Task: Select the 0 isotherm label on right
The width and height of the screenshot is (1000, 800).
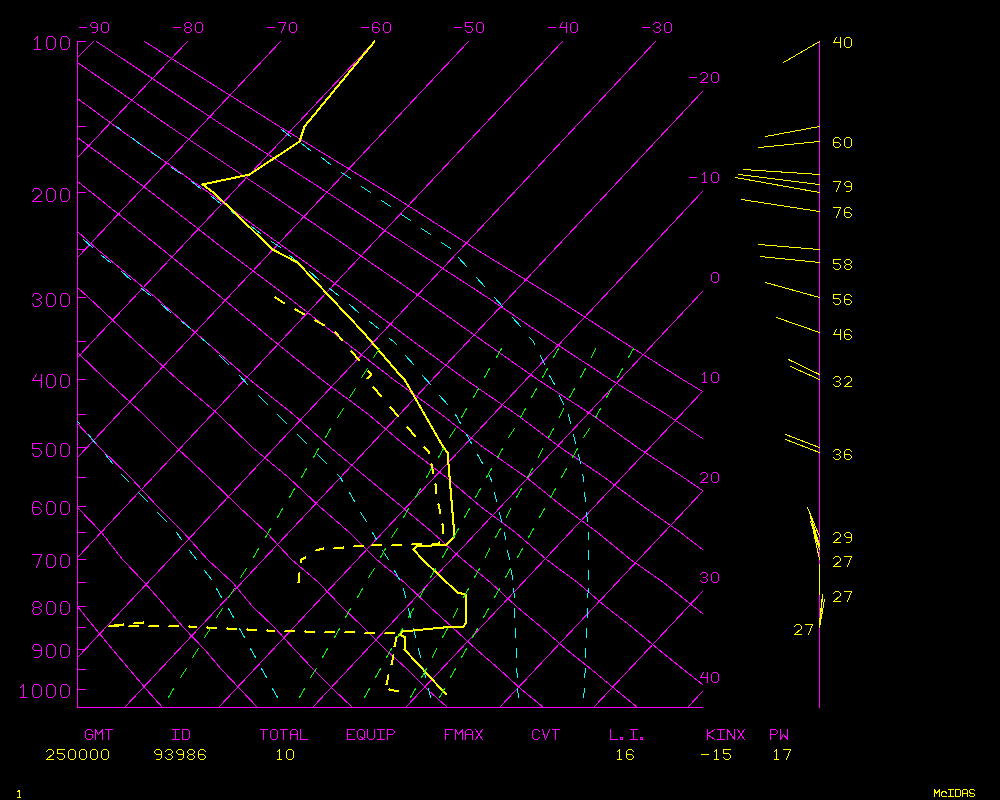Action: pyautogui.click(x=714, y=278)
